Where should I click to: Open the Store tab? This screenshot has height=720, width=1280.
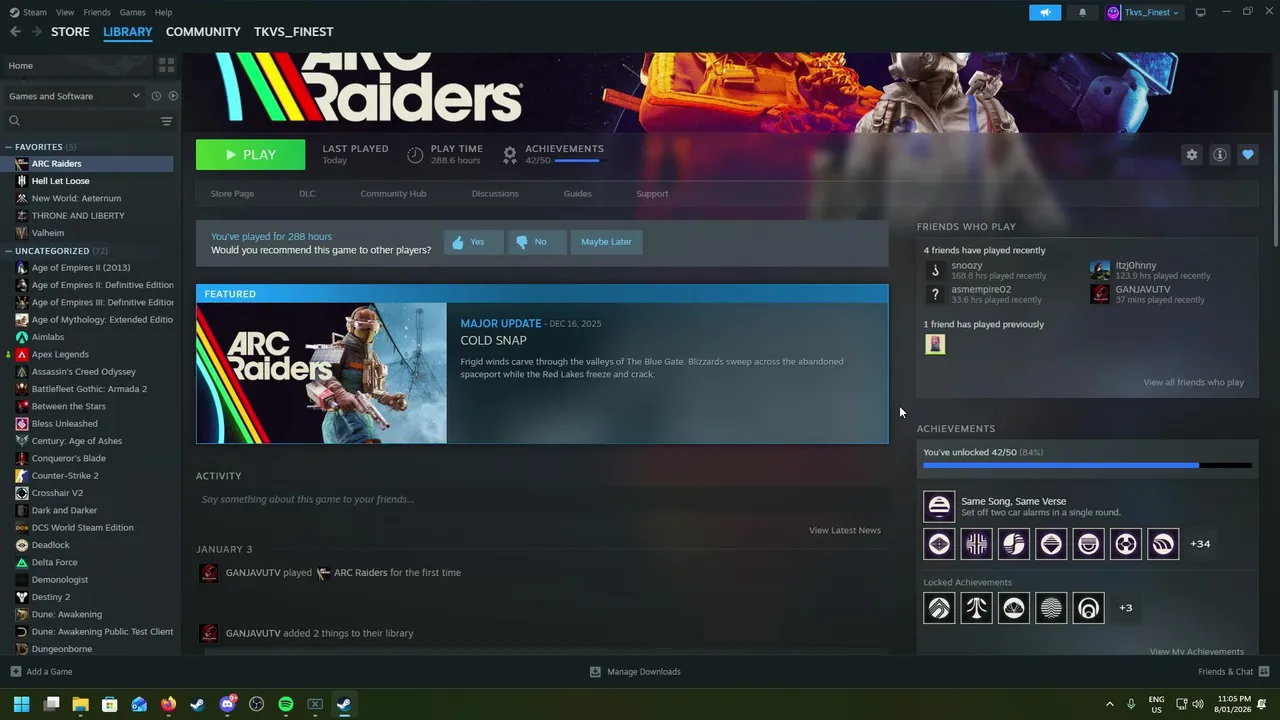point(70,32)
